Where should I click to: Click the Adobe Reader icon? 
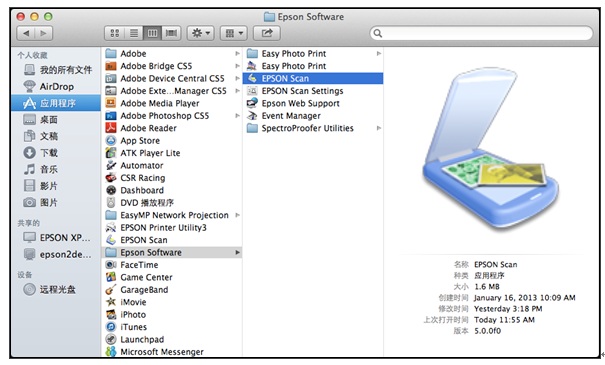[111, 128]
